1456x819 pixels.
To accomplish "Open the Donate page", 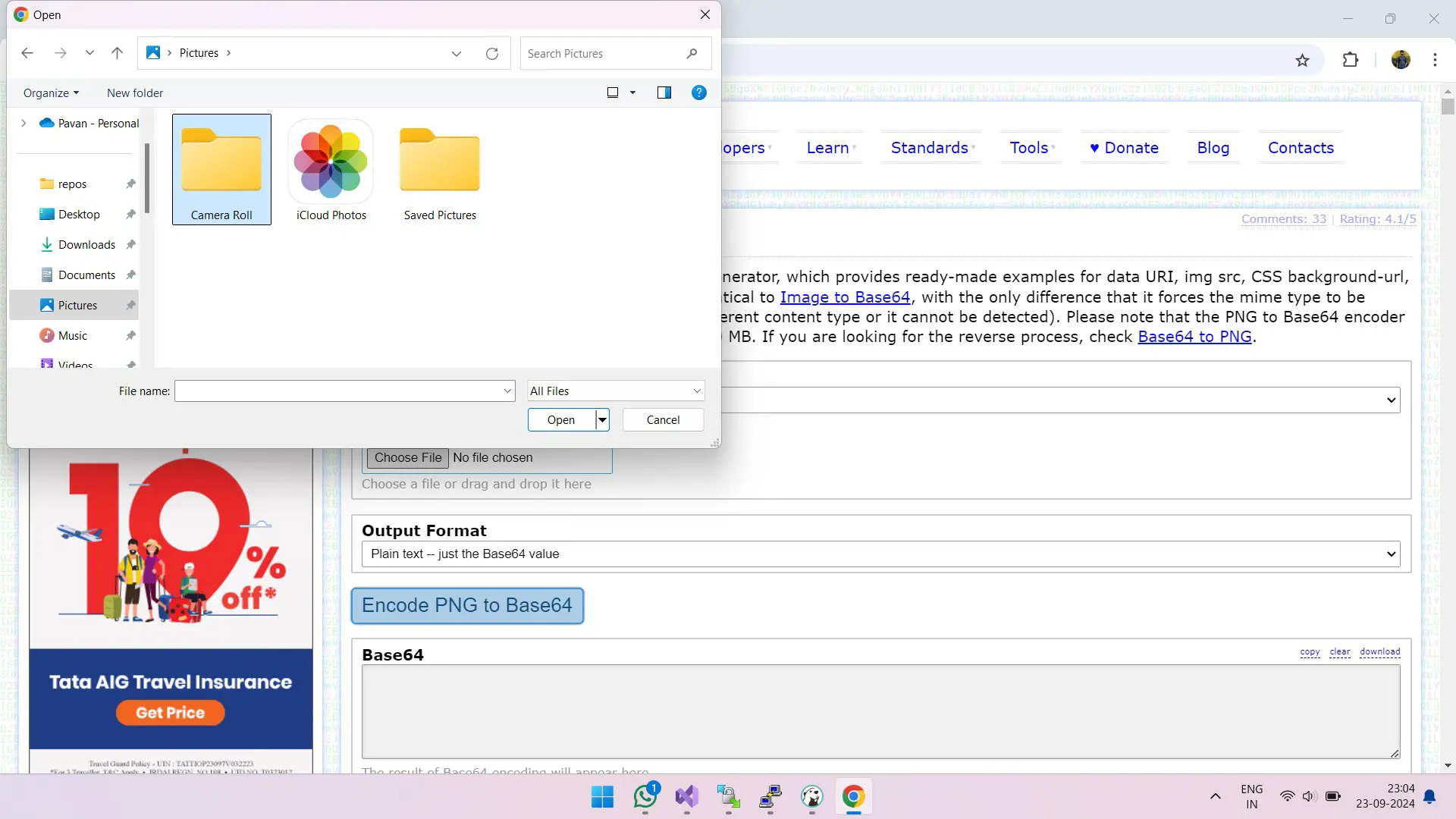I will pos(1124,148).
